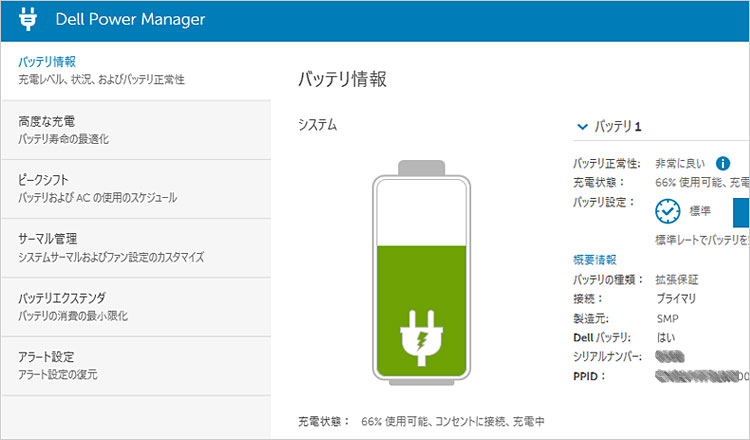
Task: Switch to the ピークシフト tab
Action: click(136, 189)
